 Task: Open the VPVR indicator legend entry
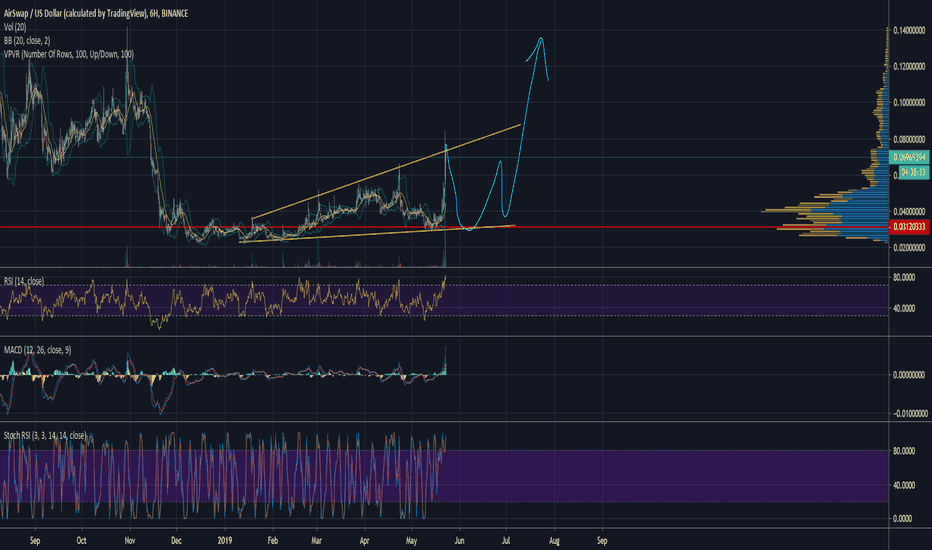tap(68, 54)
